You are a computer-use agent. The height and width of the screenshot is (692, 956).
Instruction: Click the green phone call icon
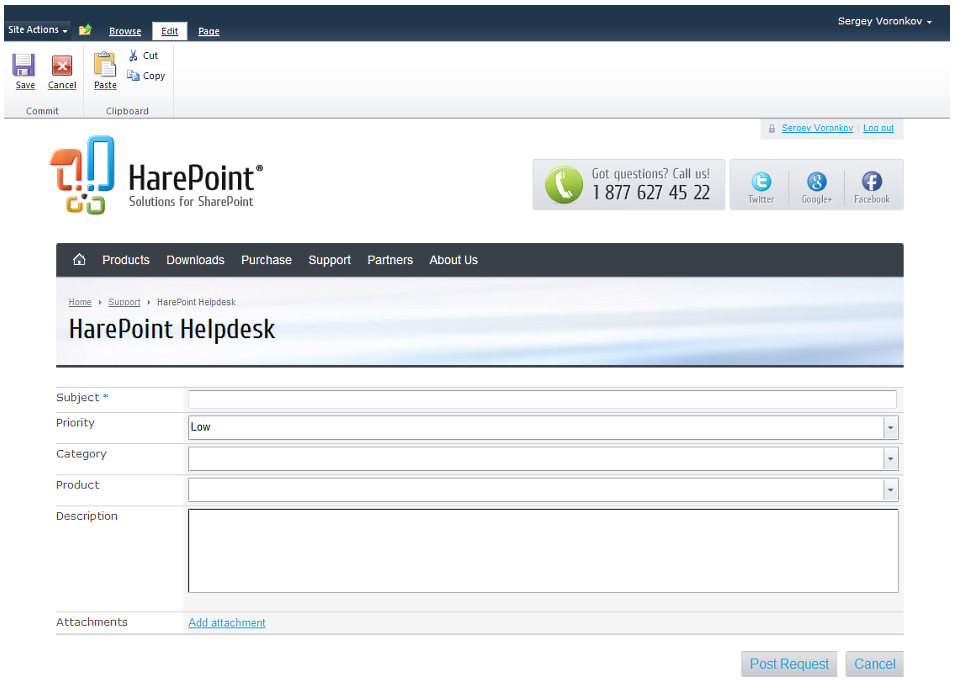click(x=563, y=185)
